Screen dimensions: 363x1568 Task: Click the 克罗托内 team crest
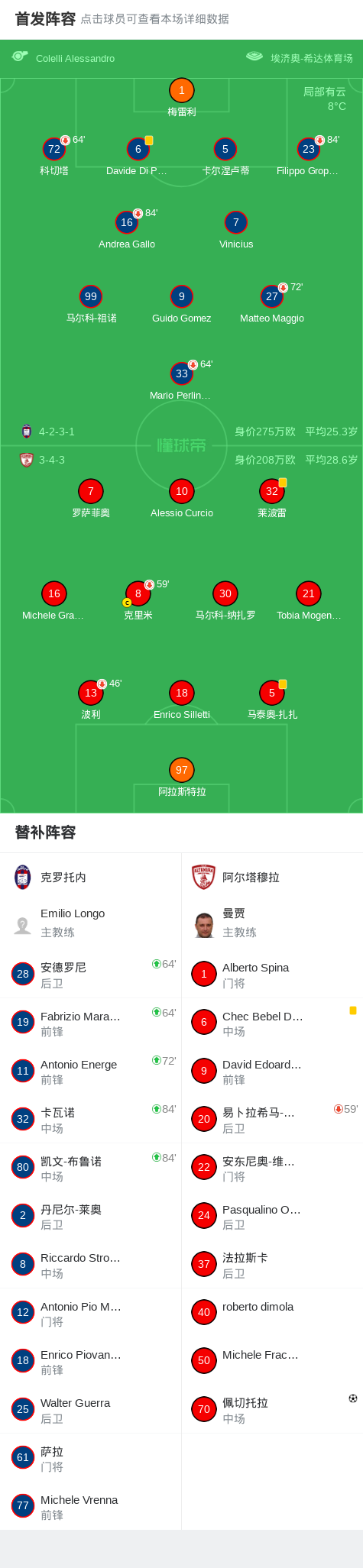[x=23, y=877]
